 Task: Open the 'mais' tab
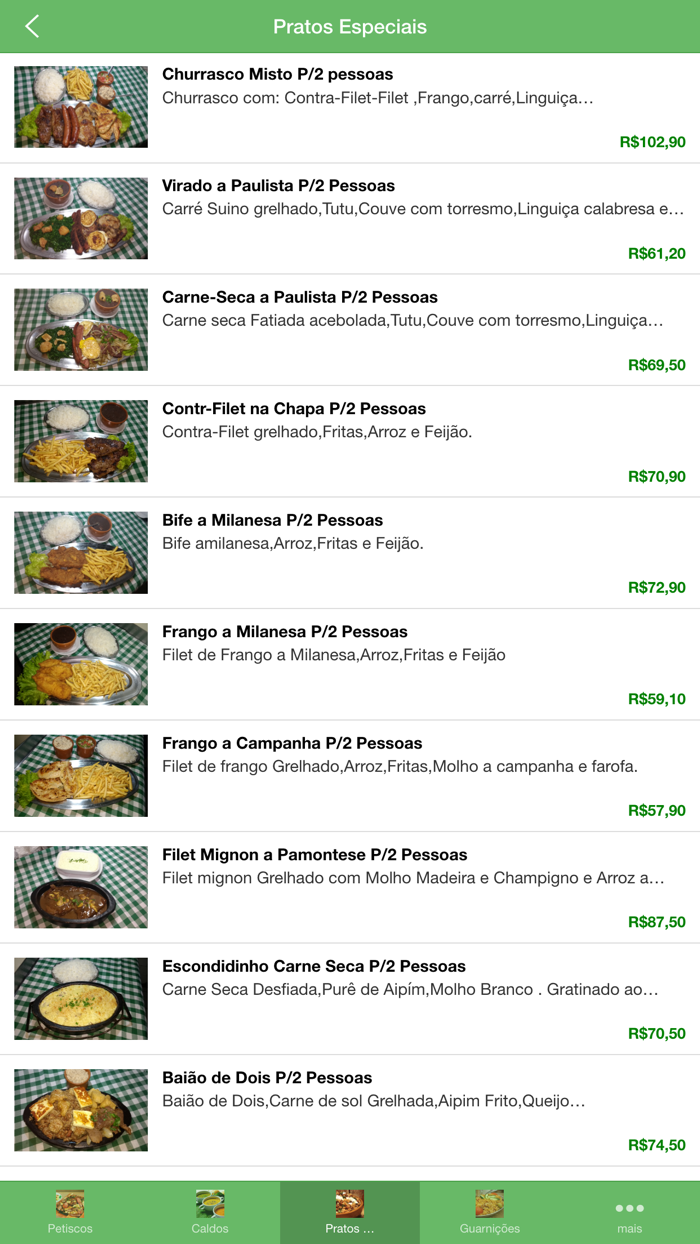click(629, 1212)
